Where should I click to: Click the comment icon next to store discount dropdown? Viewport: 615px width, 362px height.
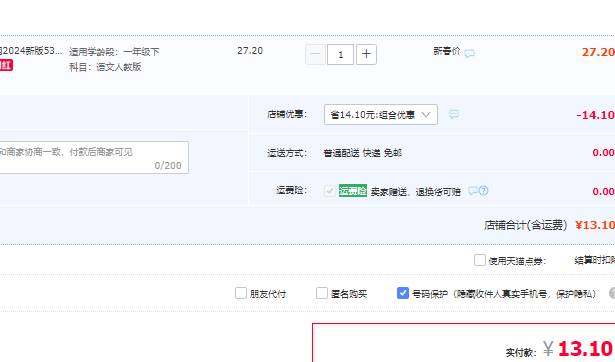(x=454, y=114)
